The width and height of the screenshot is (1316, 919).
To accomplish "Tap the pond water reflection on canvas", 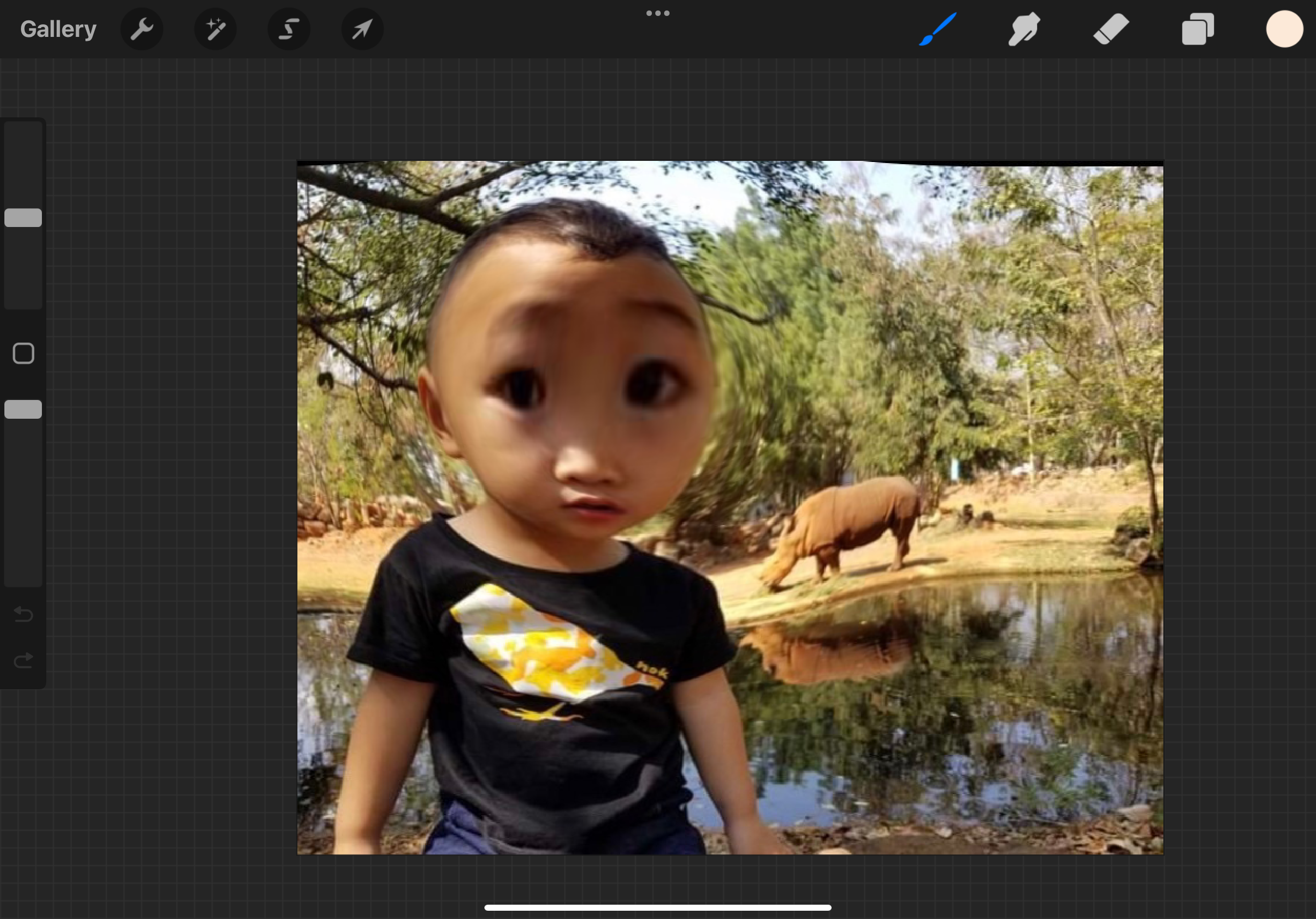I will pyautogui.click(x=946, y=716).
